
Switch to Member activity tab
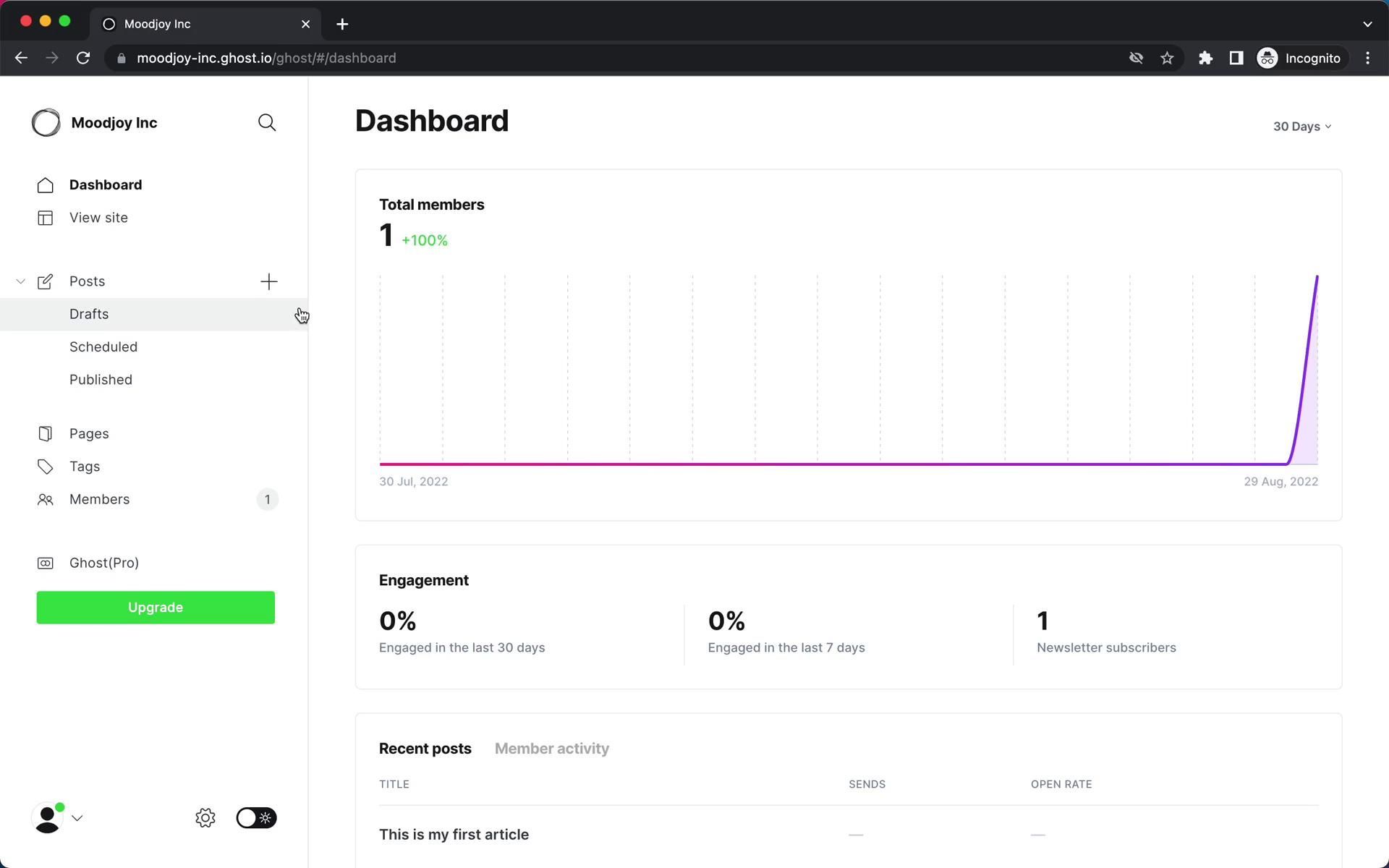551,749
